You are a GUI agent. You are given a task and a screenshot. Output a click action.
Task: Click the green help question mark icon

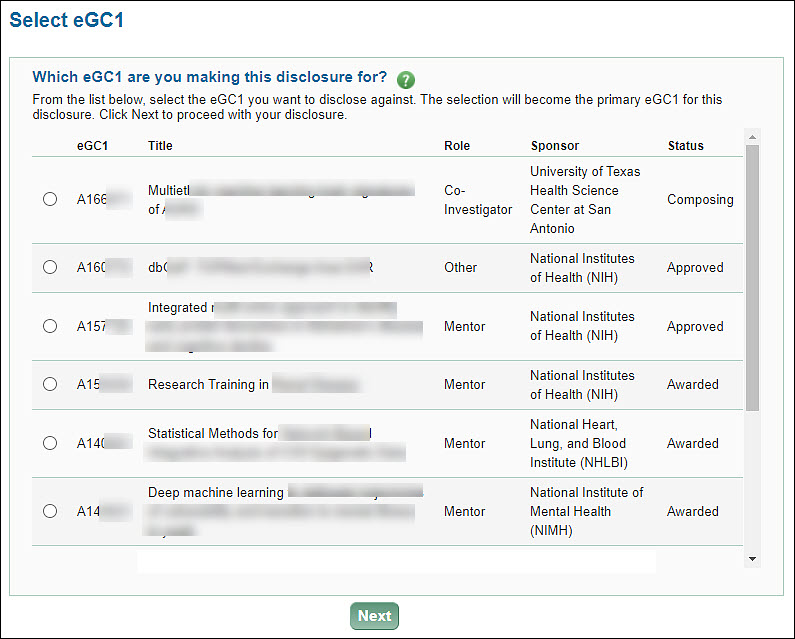405,80
